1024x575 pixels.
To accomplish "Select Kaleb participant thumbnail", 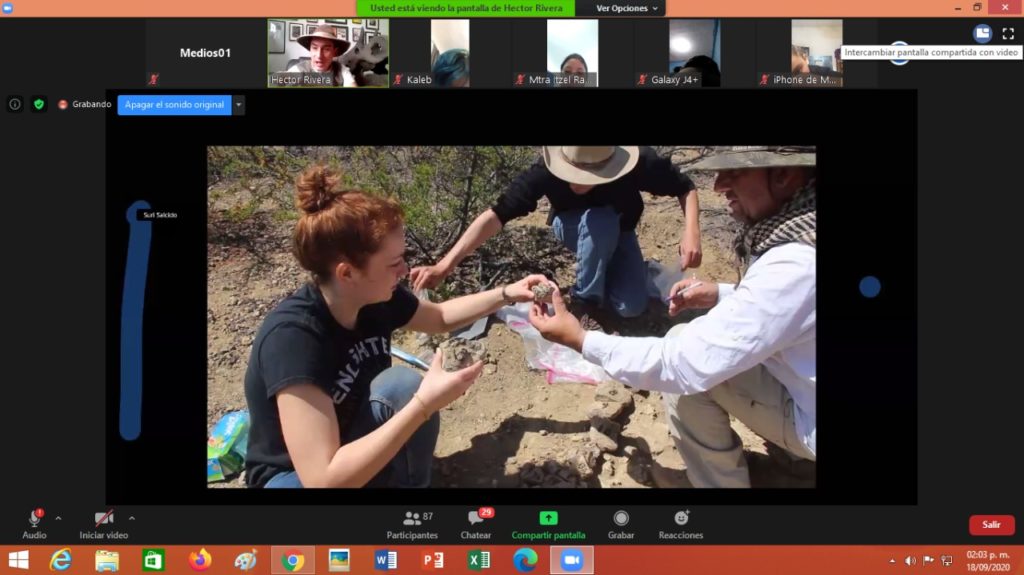I will (449, 53).
